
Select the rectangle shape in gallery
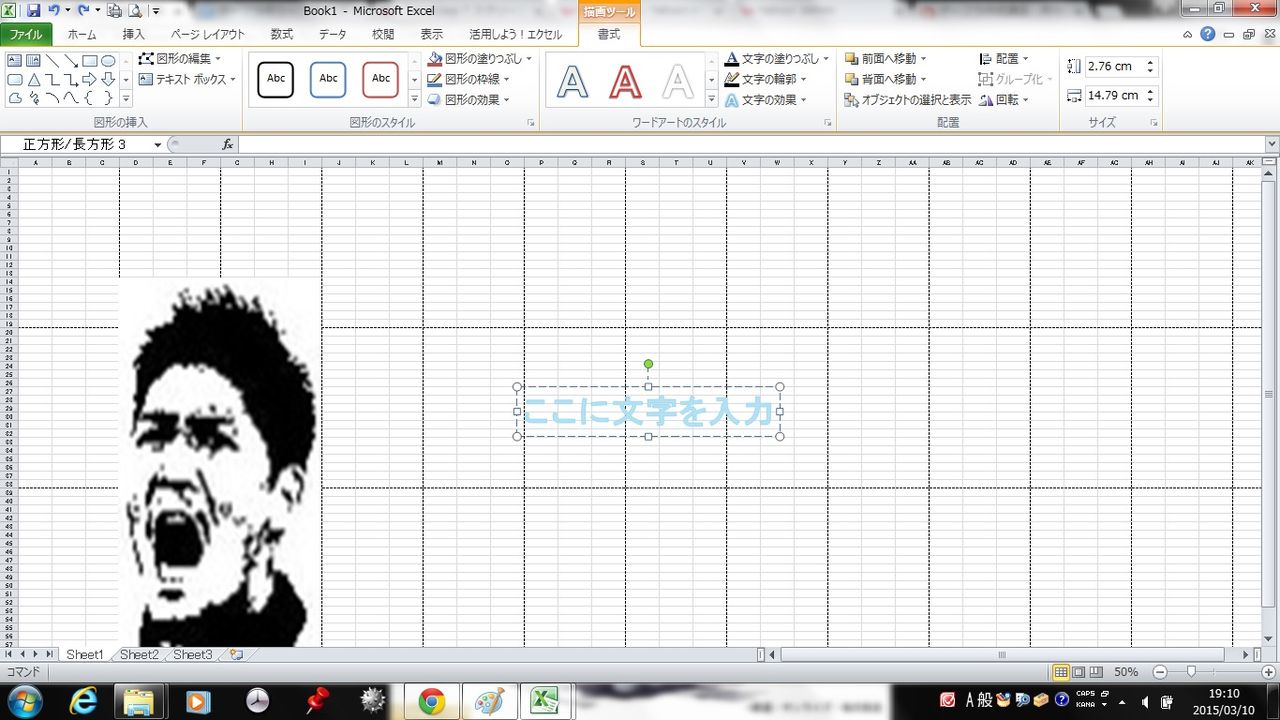click(89, 61)
